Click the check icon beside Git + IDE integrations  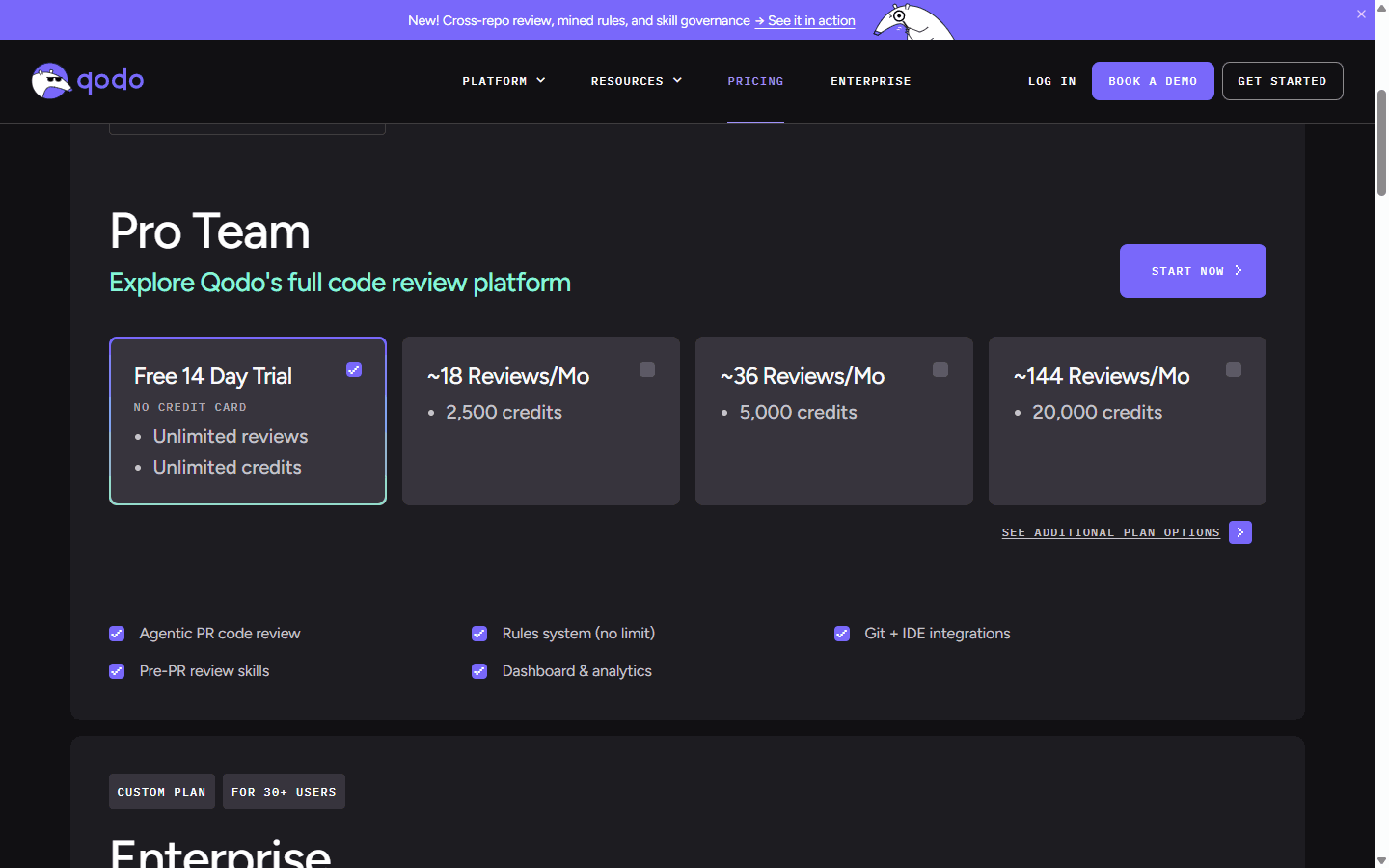[842, 634]
